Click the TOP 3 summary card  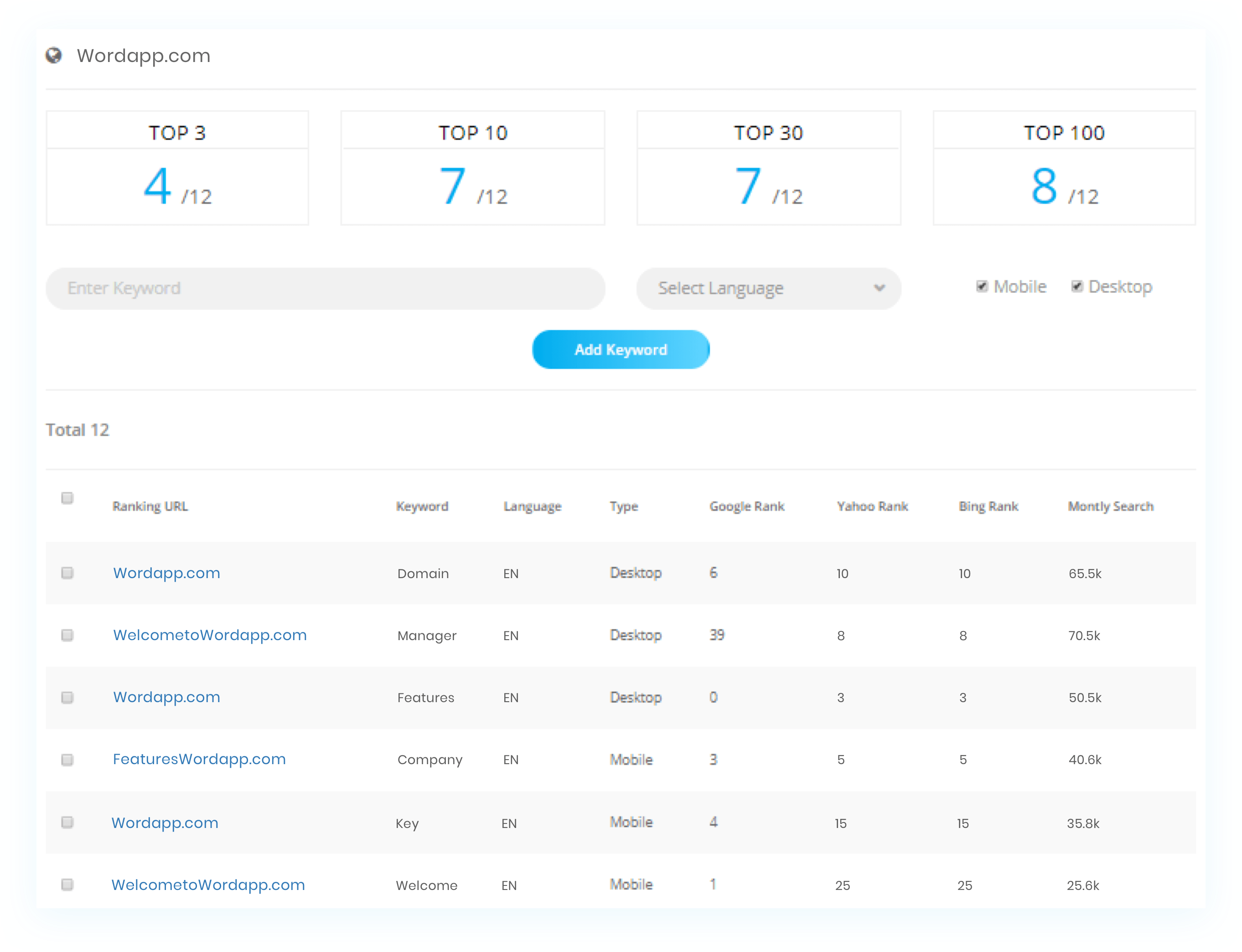pyautogui.click(x=177, y=168)
